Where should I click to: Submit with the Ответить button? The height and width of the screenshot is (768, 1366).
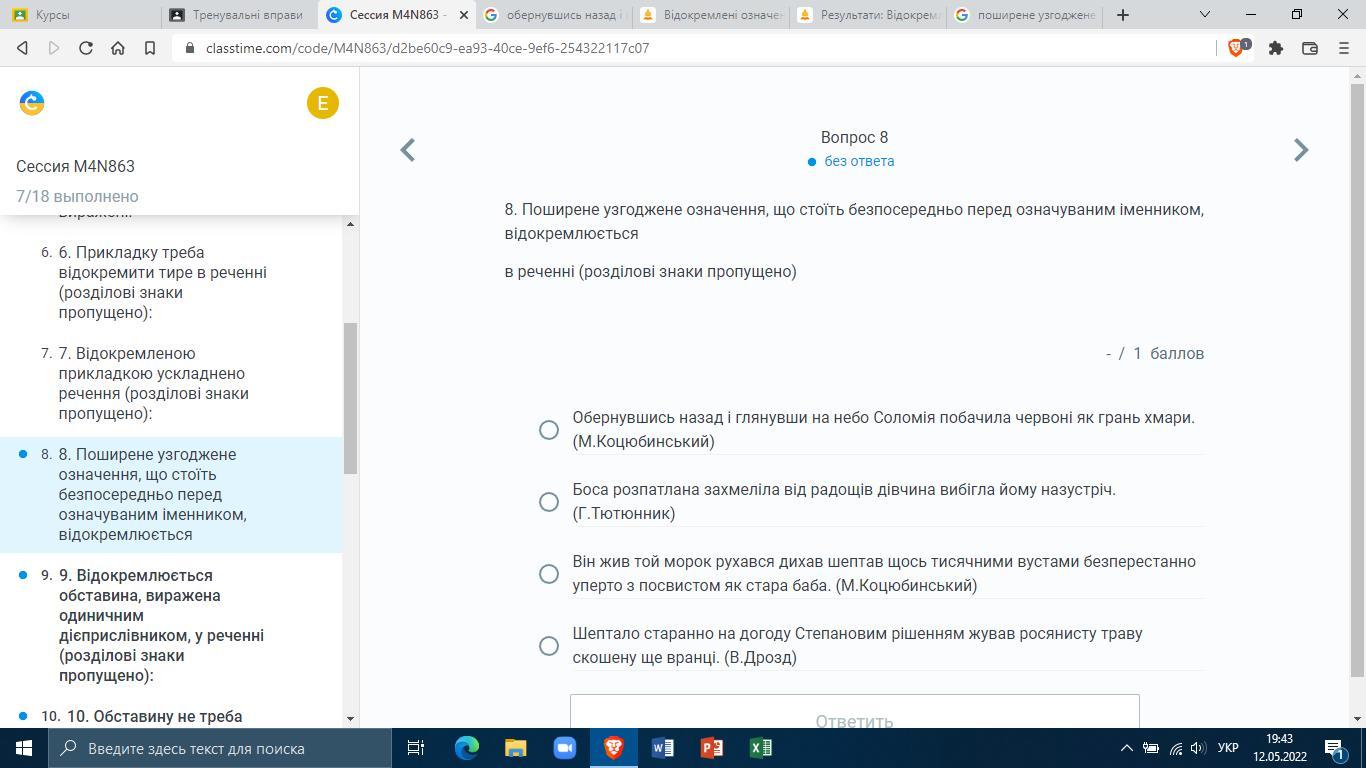point(855,712)
